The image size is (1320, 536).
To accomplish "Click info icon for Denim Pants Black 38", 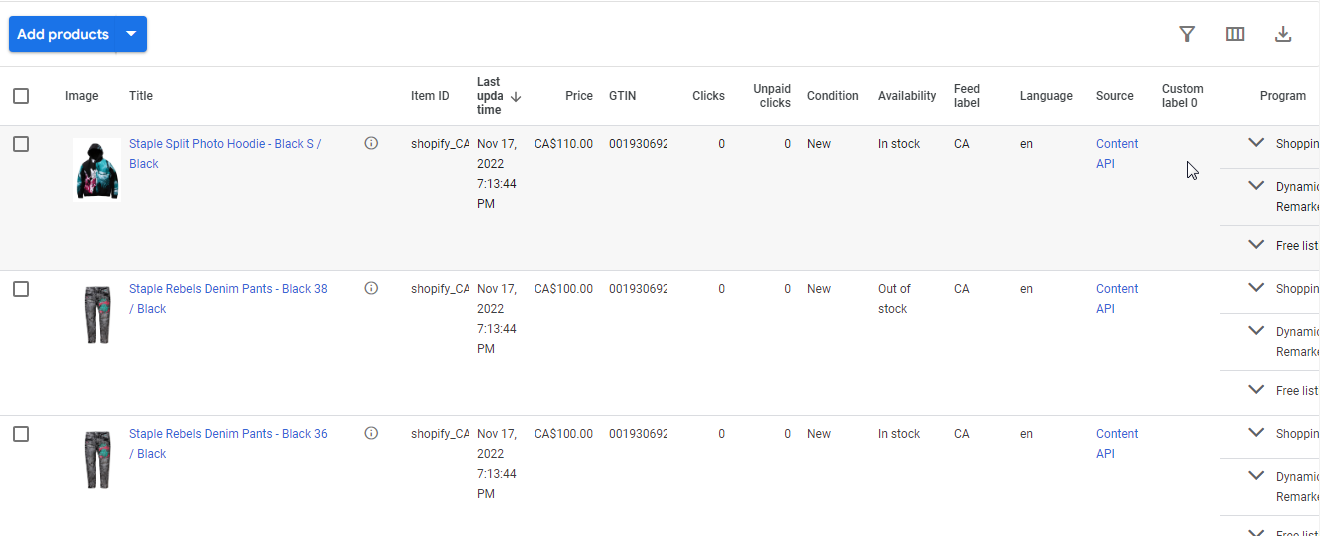I will tap(371, 289).
